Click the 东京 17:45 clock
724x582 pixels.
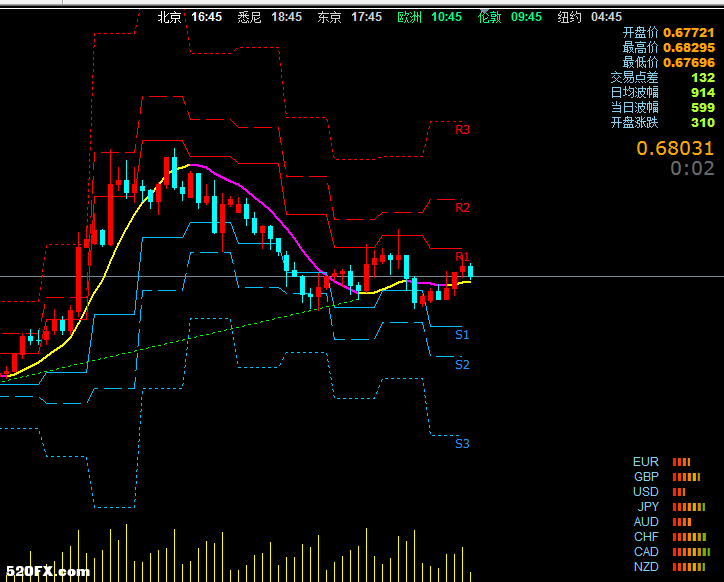point(350,17)
